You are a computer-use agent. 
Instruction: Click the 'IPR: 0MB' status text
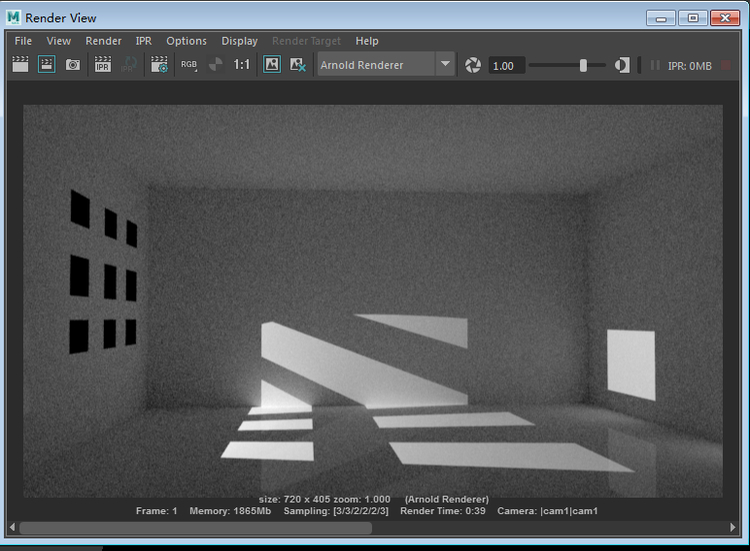(690, 66)
